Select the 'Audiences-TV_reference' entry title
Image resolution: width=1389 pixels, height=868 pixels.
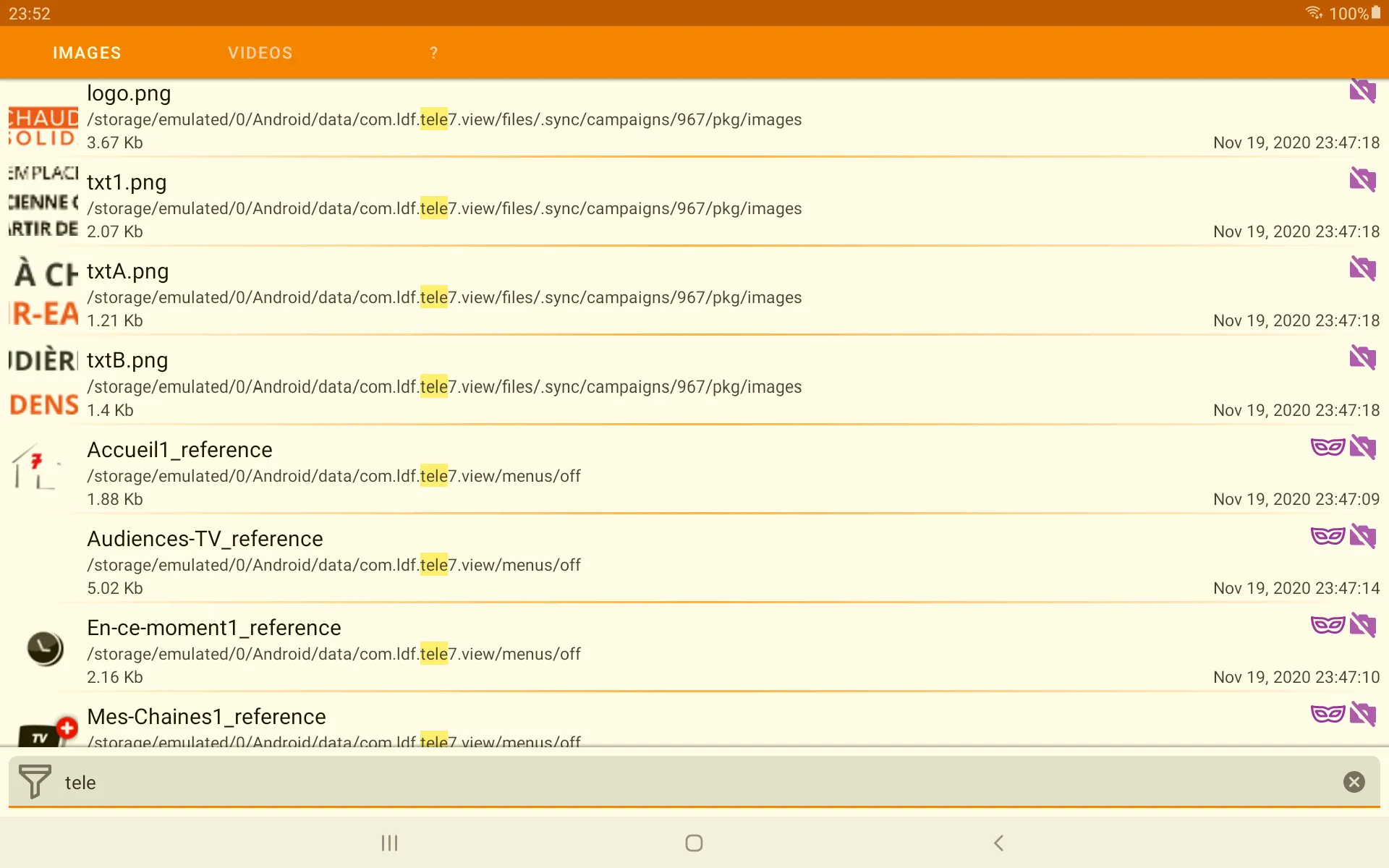(205, 539)
